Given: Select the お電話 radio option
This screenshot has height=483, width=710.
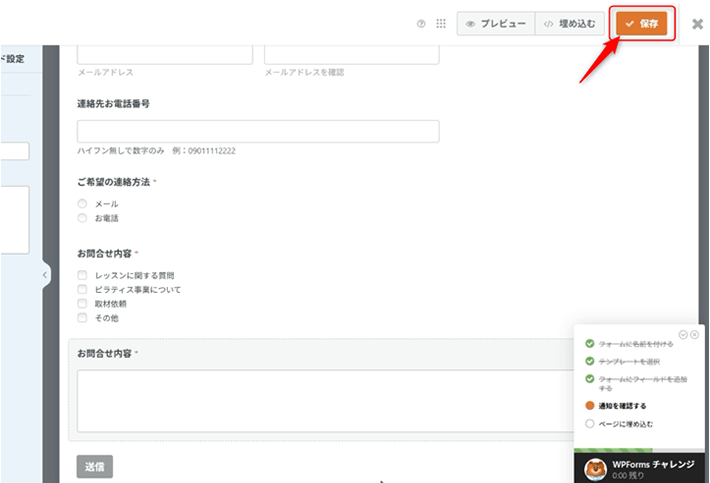Looking at the screenshot, I should [x=82, y=218].
